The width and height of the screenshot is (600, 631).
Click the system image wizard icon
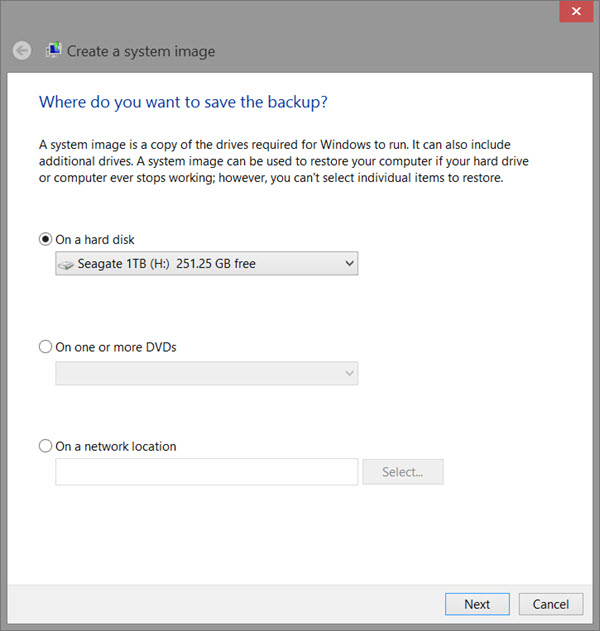[53, 50]
